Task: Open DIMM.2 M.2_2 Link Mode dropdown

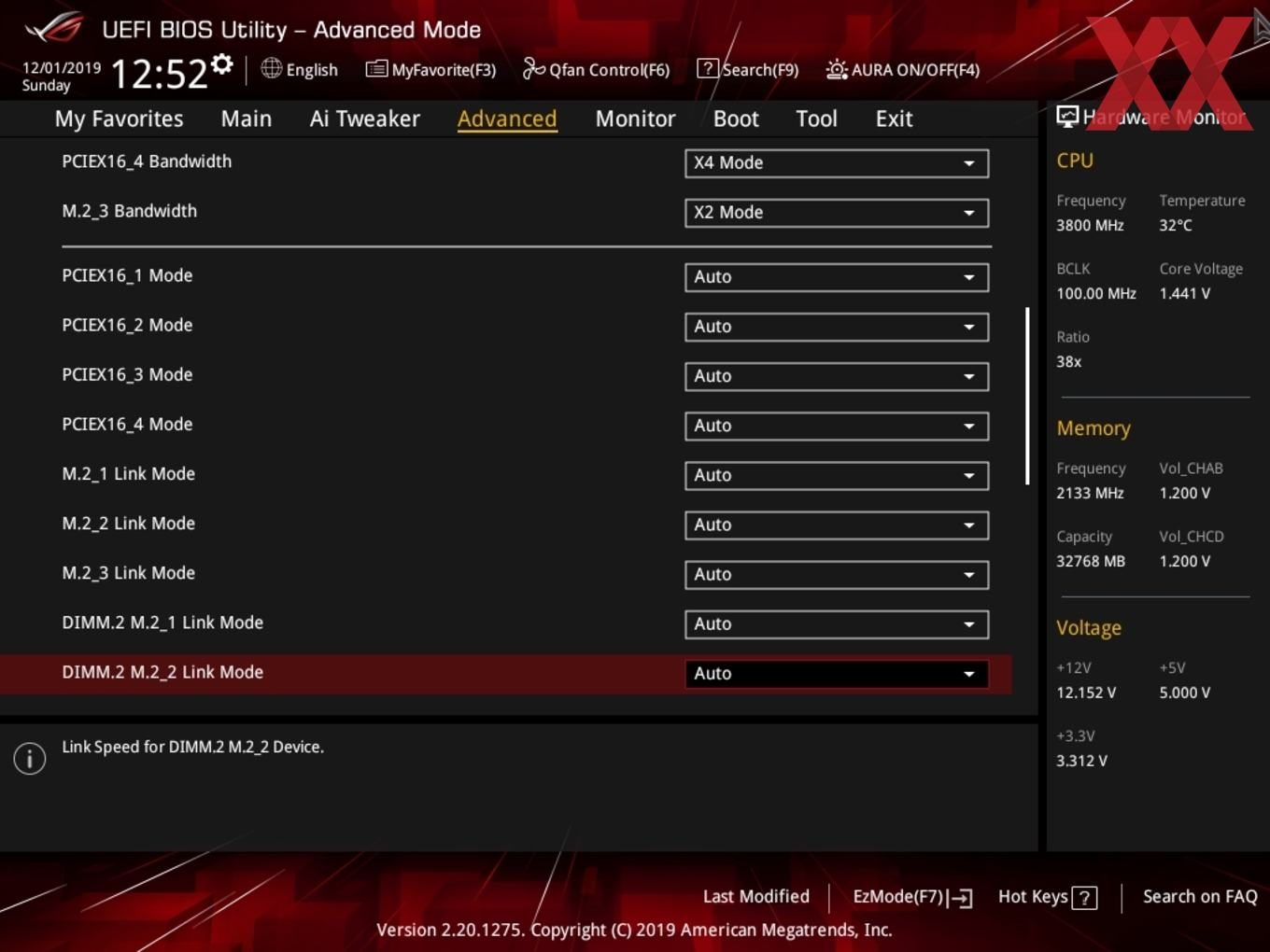Action: [837, 673]
